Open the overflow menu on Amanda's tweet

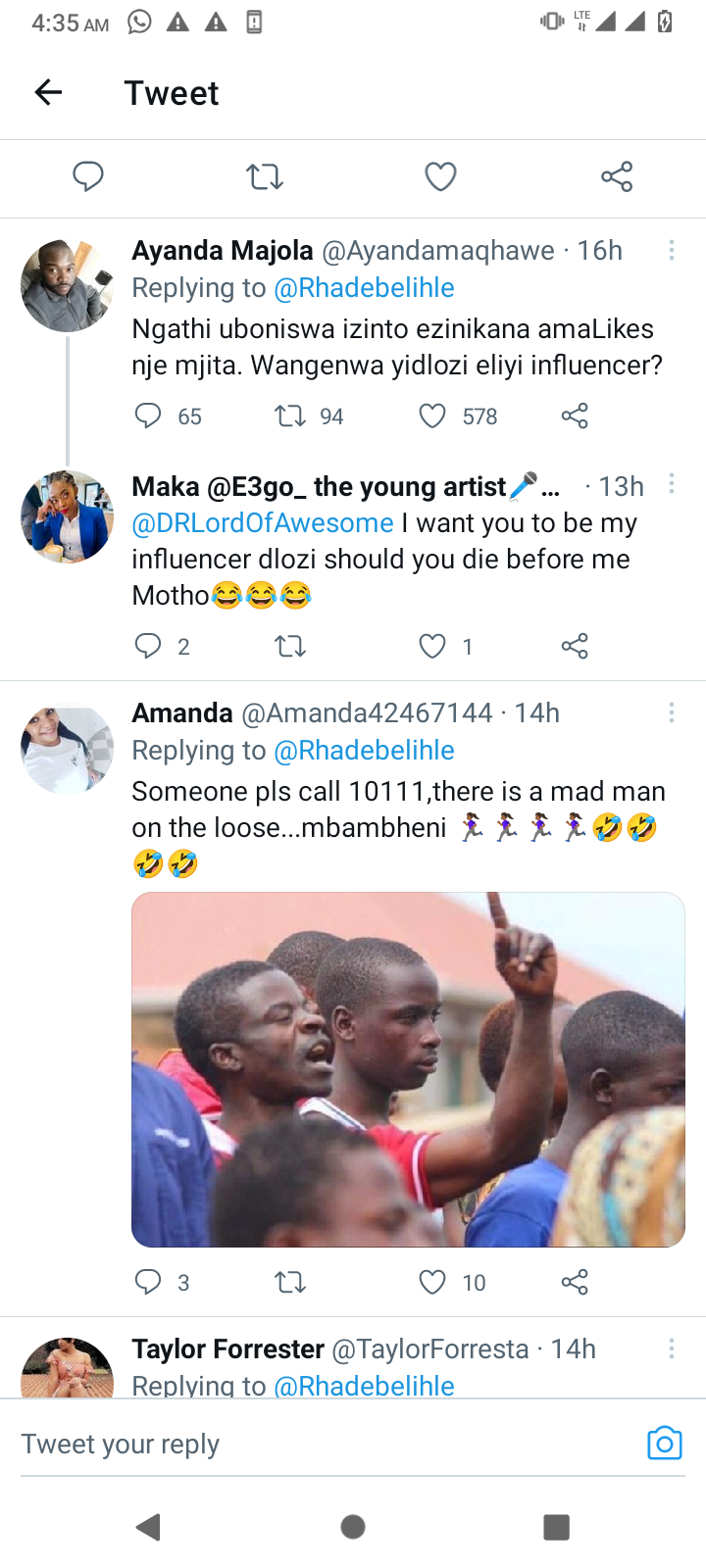click(x=672, y=712)
